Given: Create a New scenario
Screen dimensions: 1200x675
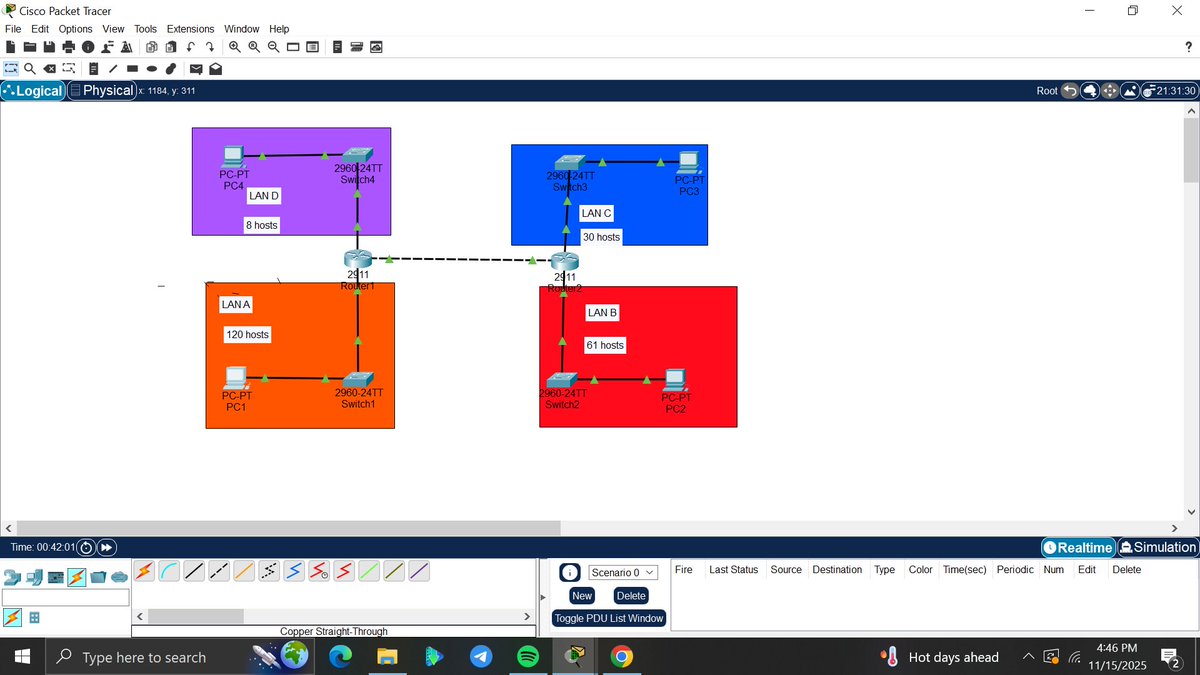Looking at the screenshot, I should [581, 595].
